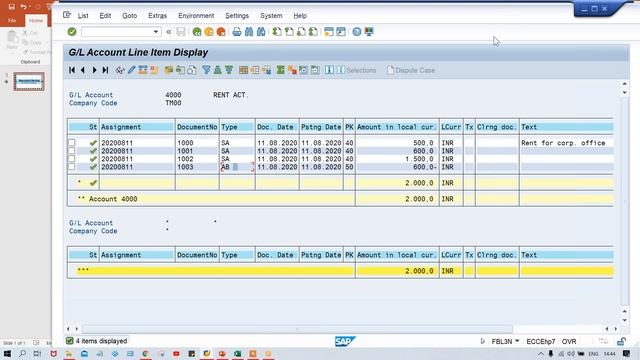The image size is (640, 360).
Task: Open the command field dropdown arrow
Action: (x=156, y=31)
